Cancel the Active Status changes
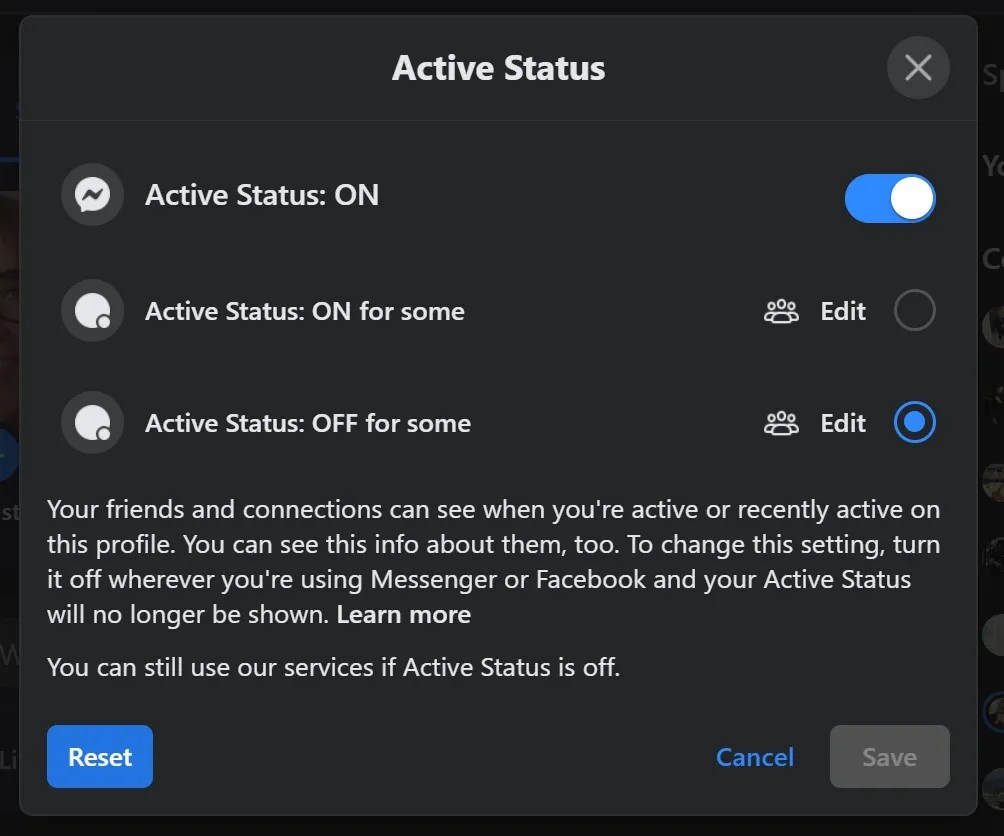This screenshot has width=1004, height=836. pyautogui.click(x=754, y=757)
